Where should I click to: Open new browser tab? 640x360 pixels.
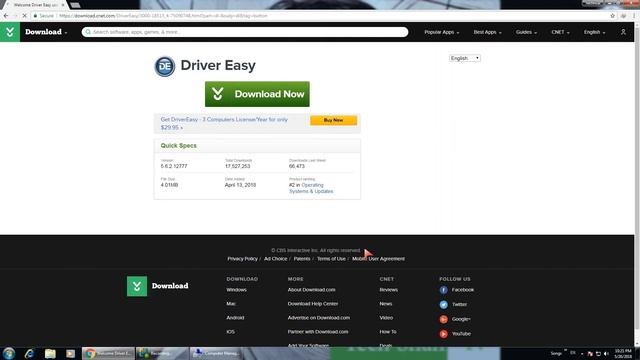75,5
